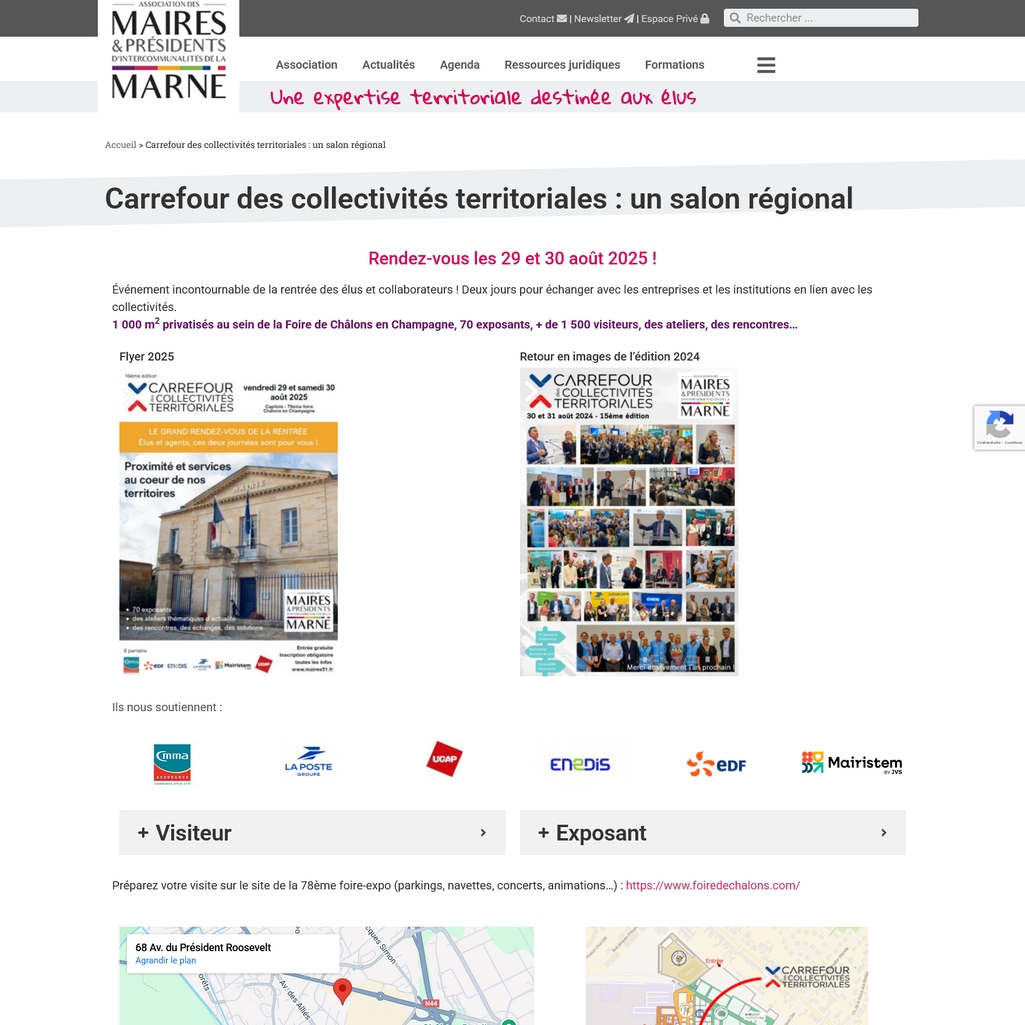Click the Accueil breadcrumb link
This screenshot has width=1025, height=1025.
pyautogui.click(x=120, y=144)
